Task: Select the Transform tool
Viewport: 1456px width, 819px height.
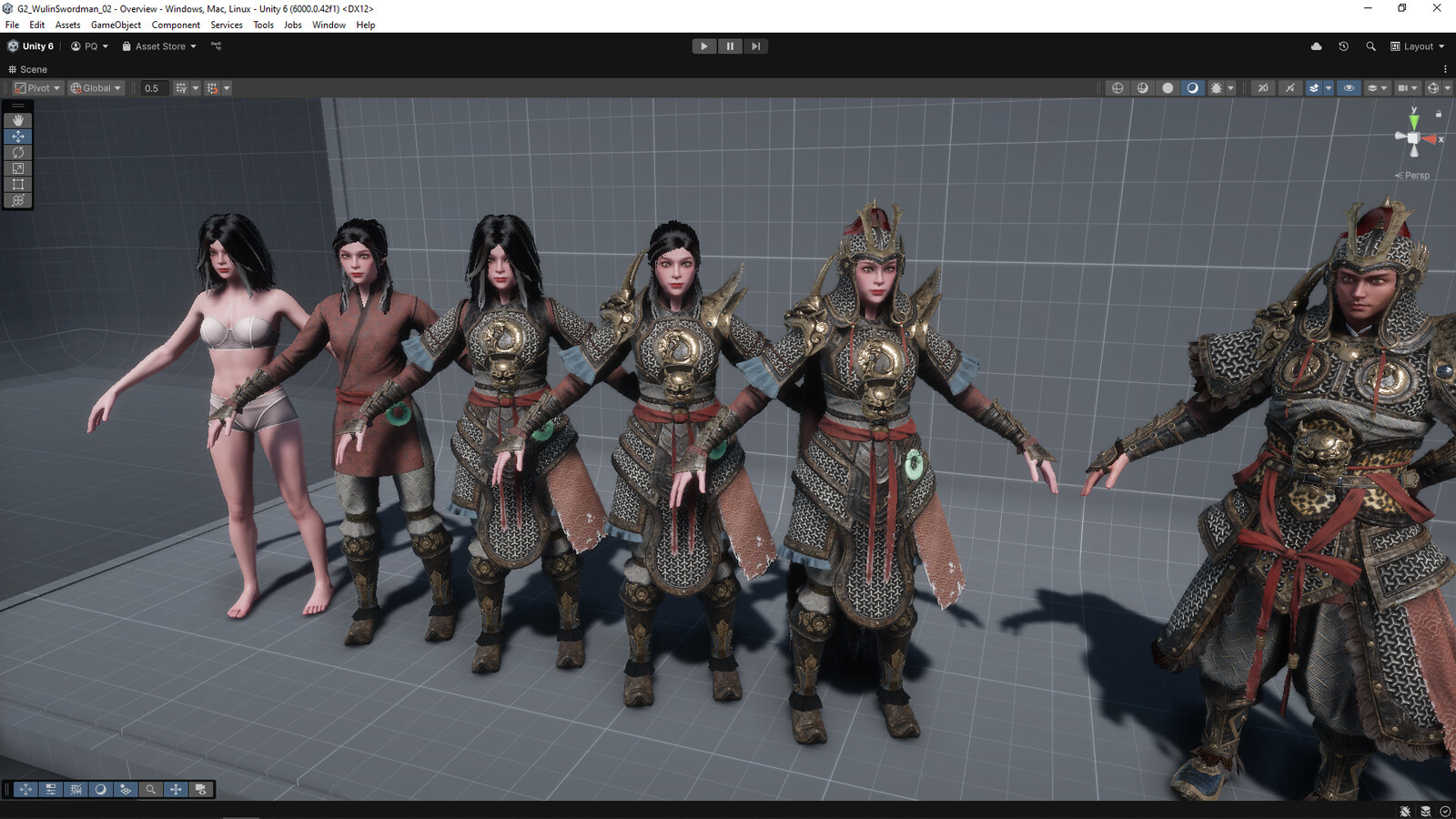Action: (18, 200)
